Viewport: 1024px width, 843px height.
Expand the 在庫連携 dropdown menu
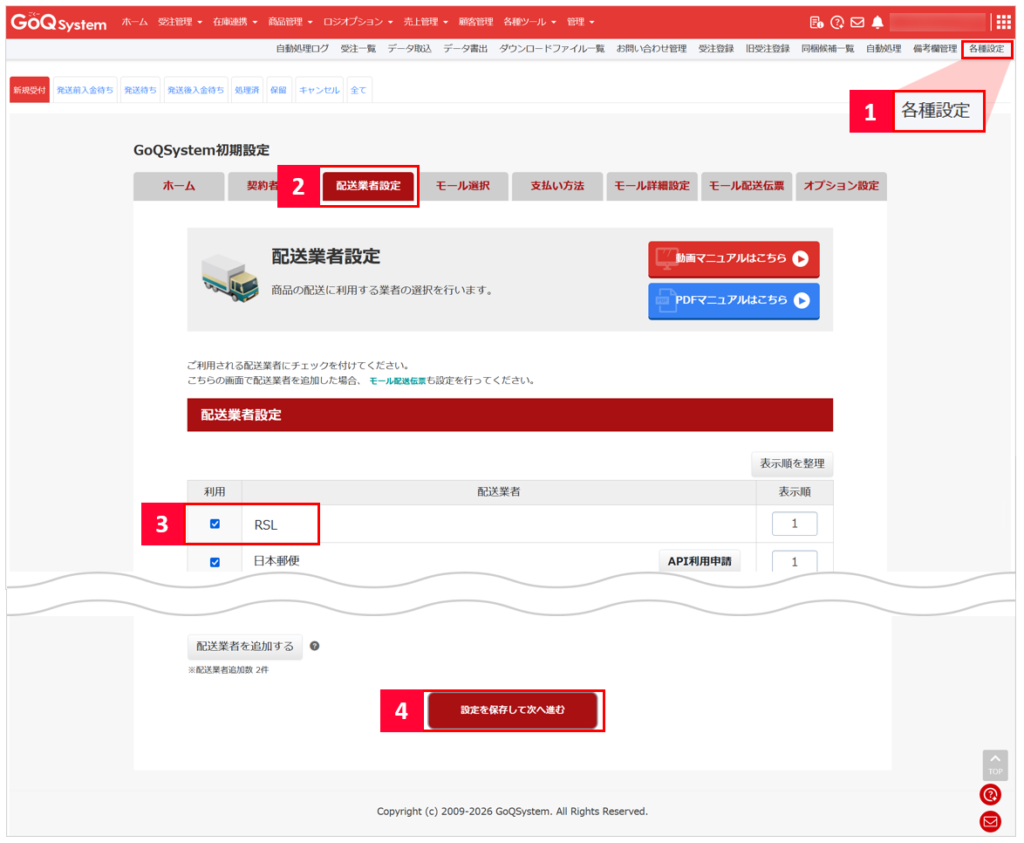pos(235,22)
